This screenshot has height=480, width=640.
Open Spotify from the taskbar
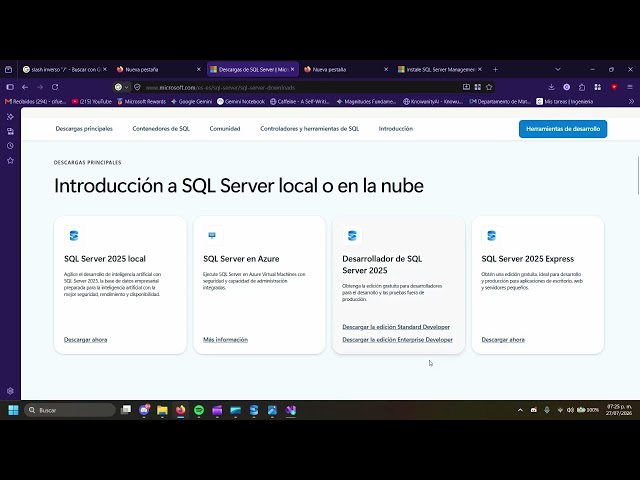tap(199, 410)
